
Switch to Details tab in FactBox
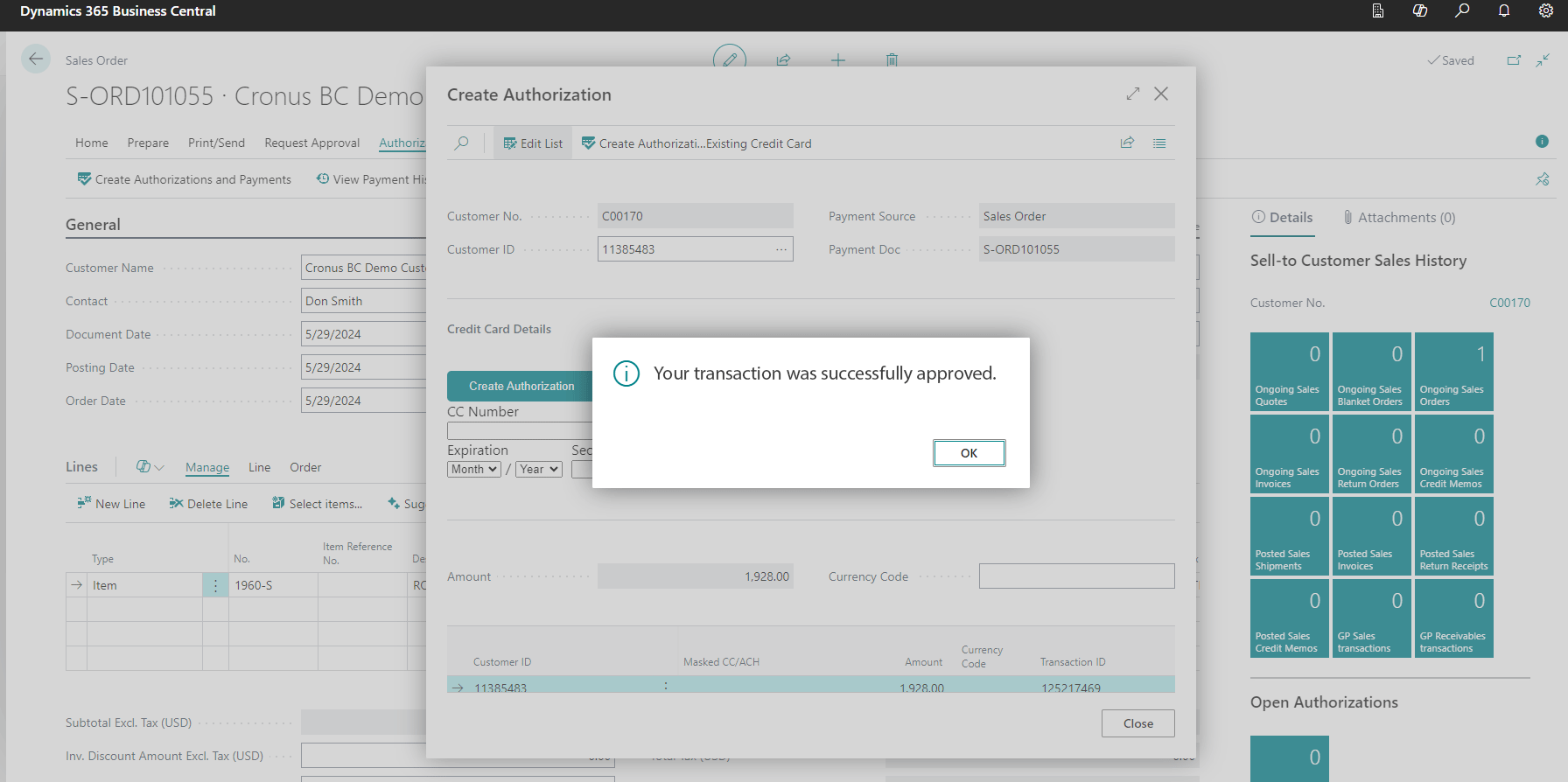1282,218
